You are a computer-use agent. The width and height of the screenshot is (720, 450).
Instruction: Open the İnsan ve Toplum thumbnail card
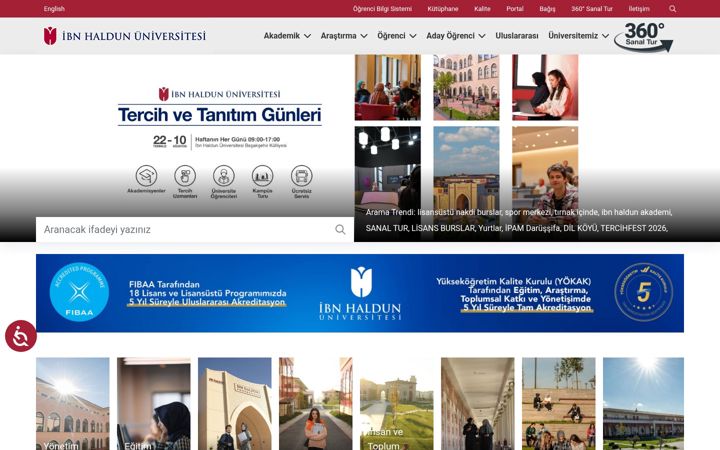397,404
